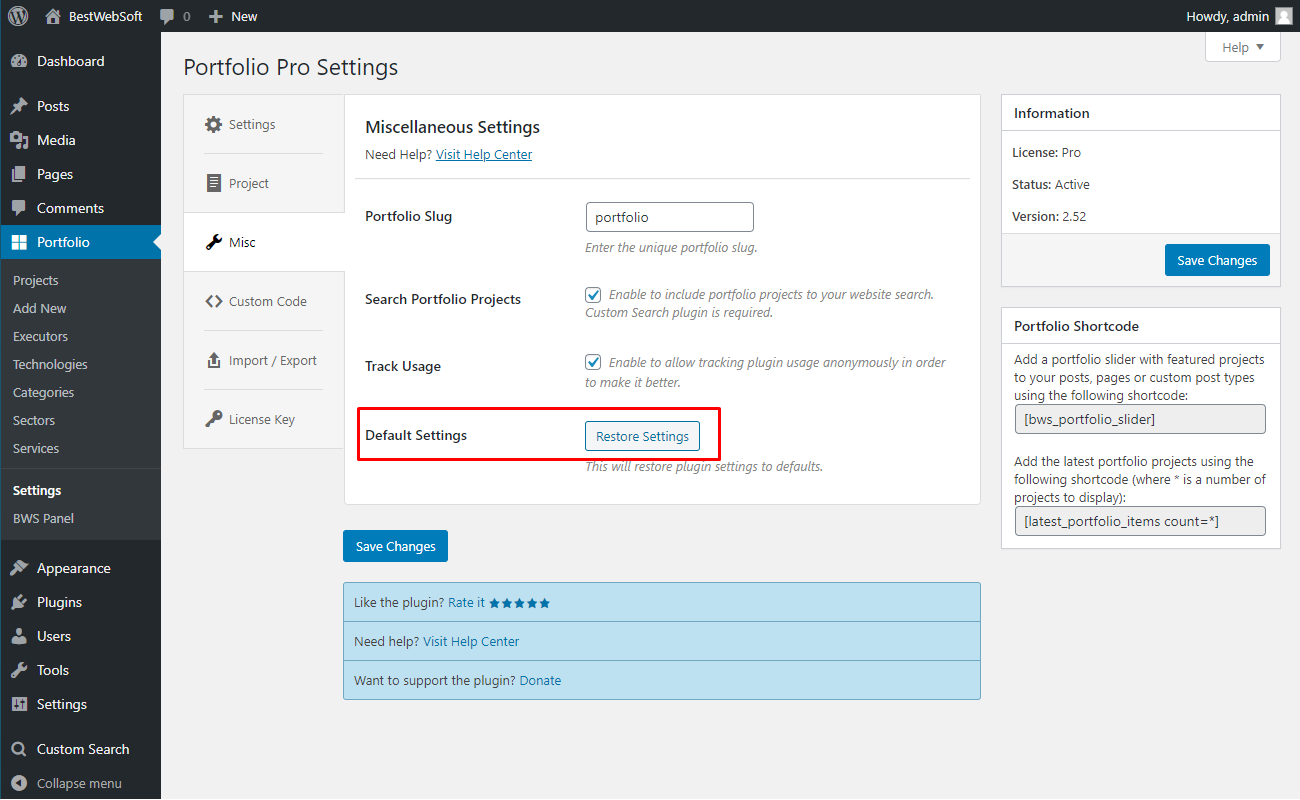Viewport: 1300px width, 800px height.
Task: Click the Comments bubble icon in sidebar
Action: [19, 208]
